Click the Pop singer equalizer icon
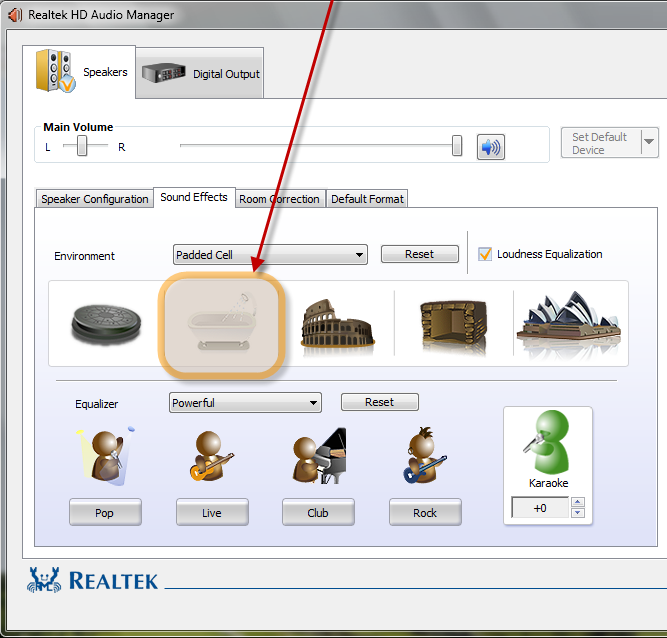Viewport: 667px width, 638px height. (x=104, y=458)
